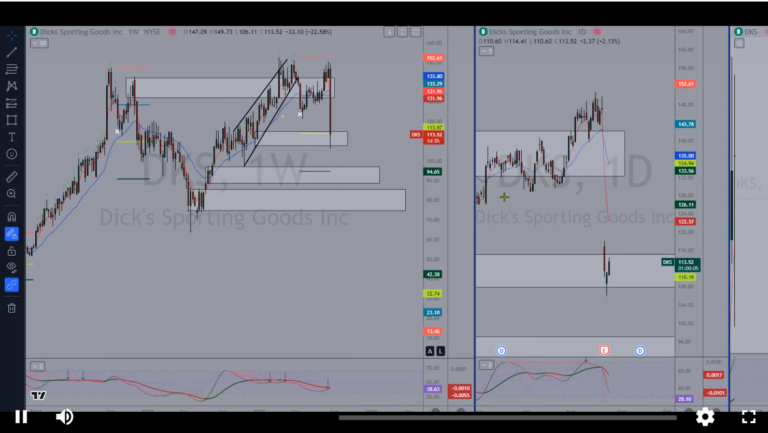Select the geometric shapes rectangle tool

pyautogui.click(x=12, y=120)
